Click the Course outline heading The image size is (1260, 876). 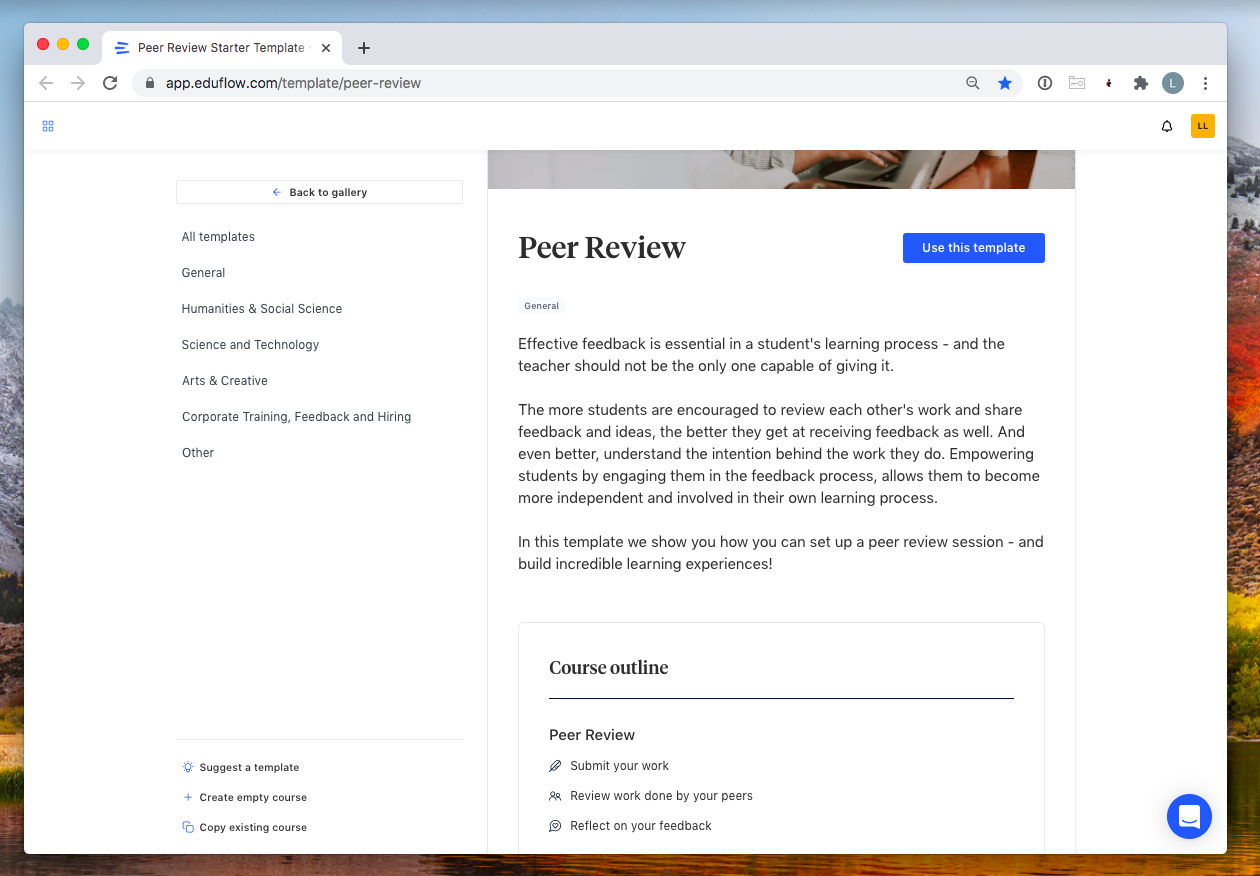pos(609,668)
